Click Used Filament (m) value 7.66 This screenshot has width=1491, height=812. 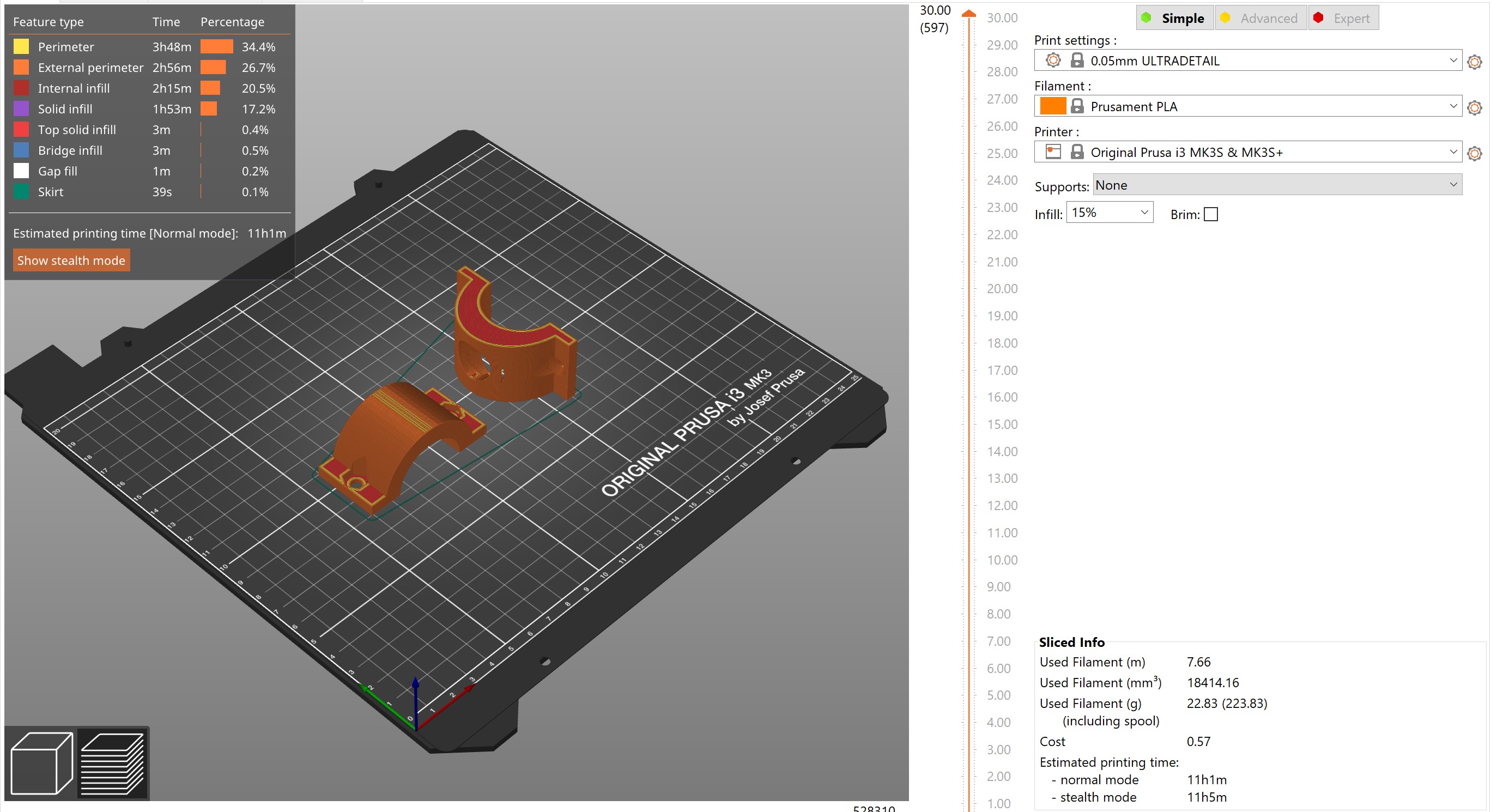[x=1199, y=662]
